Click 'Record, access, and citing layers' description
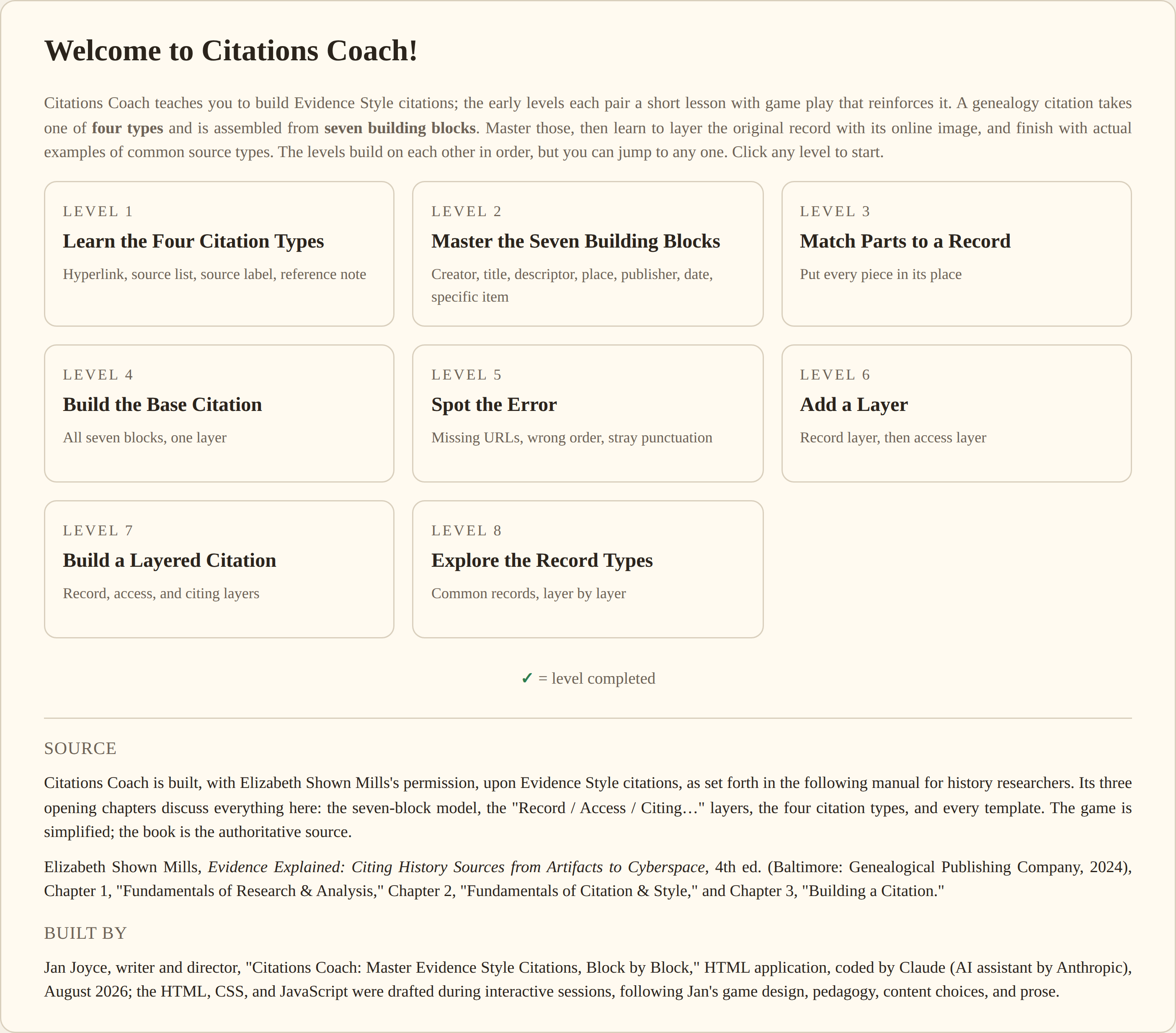Image resolution: width=1176 pixels, height=1033 pixels. [161, 593]
